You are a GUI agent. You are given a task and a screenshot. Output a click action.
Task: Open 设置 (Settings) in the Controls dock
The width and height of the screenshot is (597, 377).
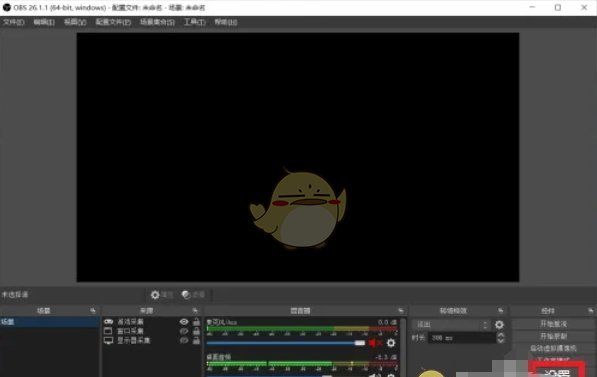click(557, 371)
